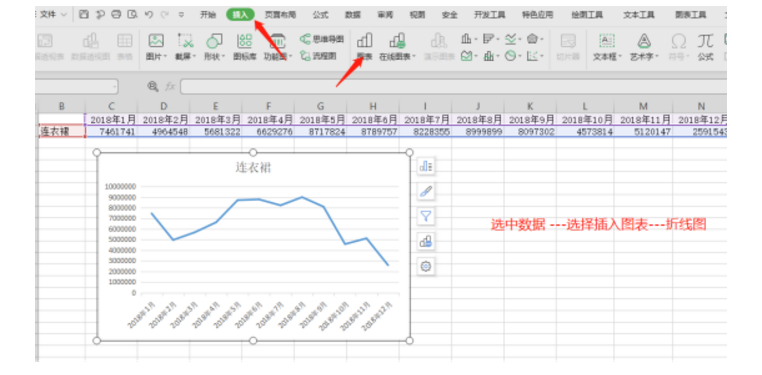
Task: Click the 图表 chart button
Action: click(x=364, y=47)
